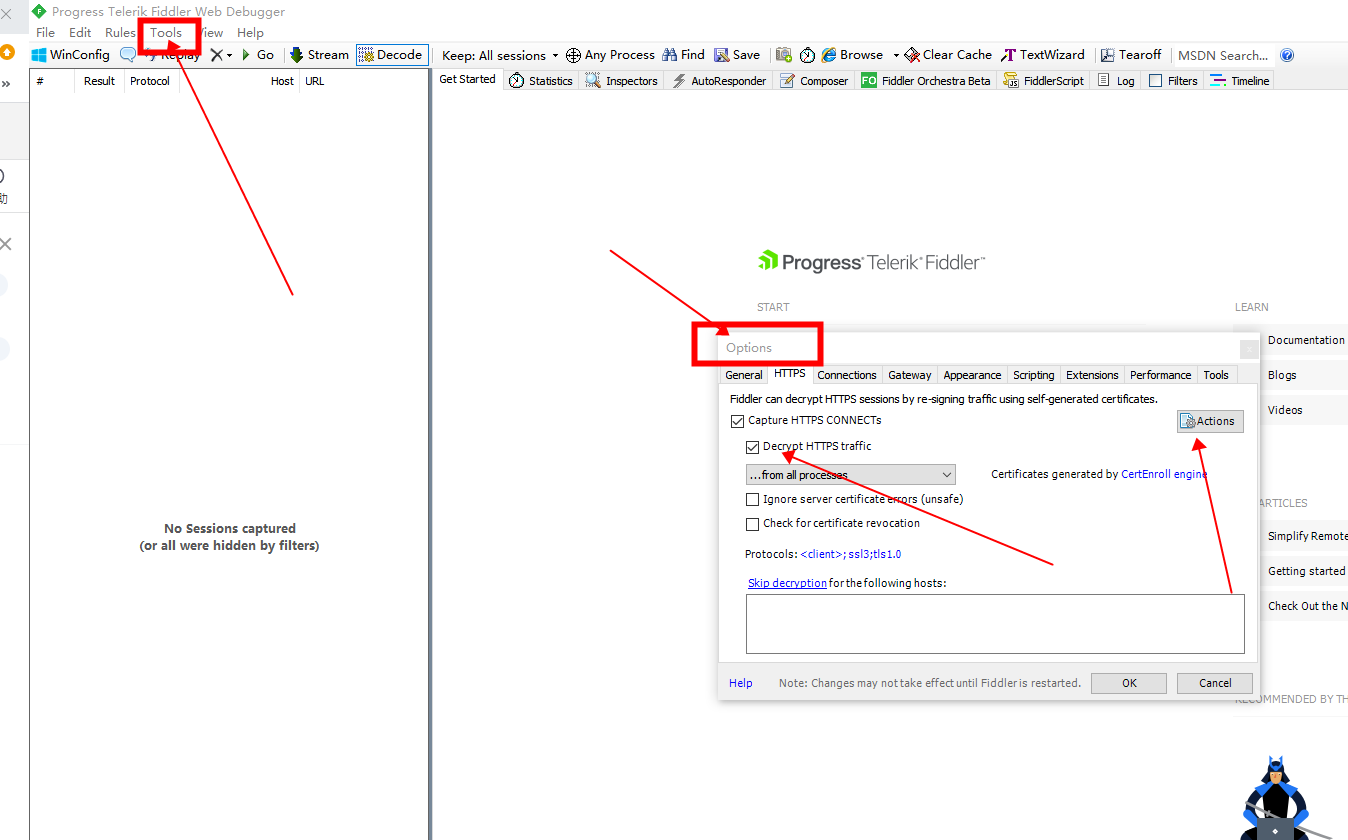Click the Save sessions toolbar icon
The height and width of the screenshot is (840, 1348).
[737, 55]
